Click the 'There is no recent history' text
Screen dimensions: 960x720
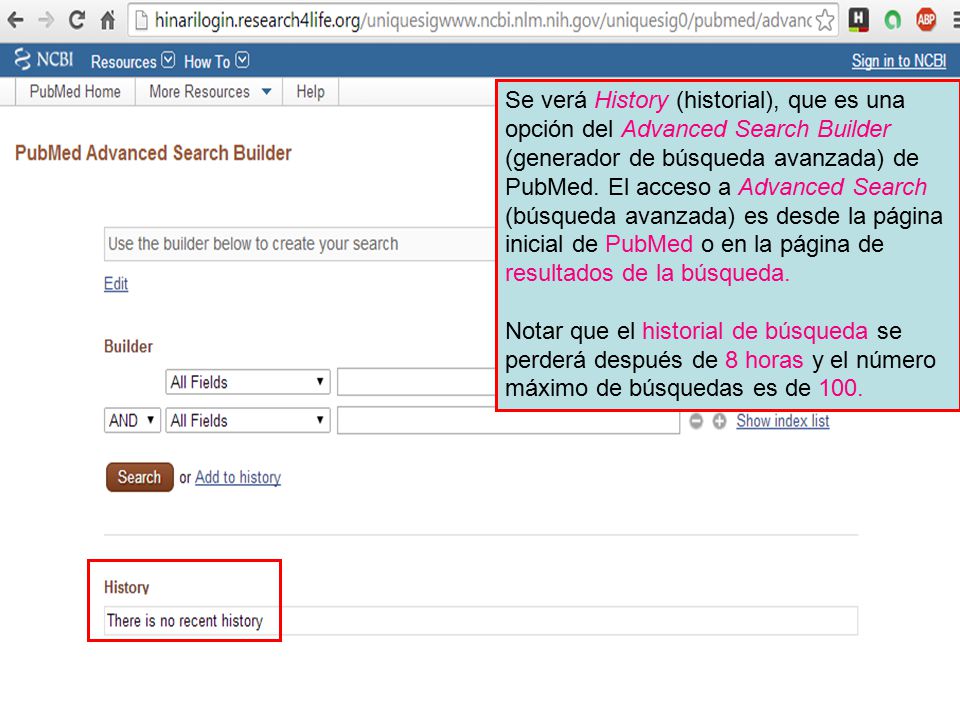pos(184,621)
